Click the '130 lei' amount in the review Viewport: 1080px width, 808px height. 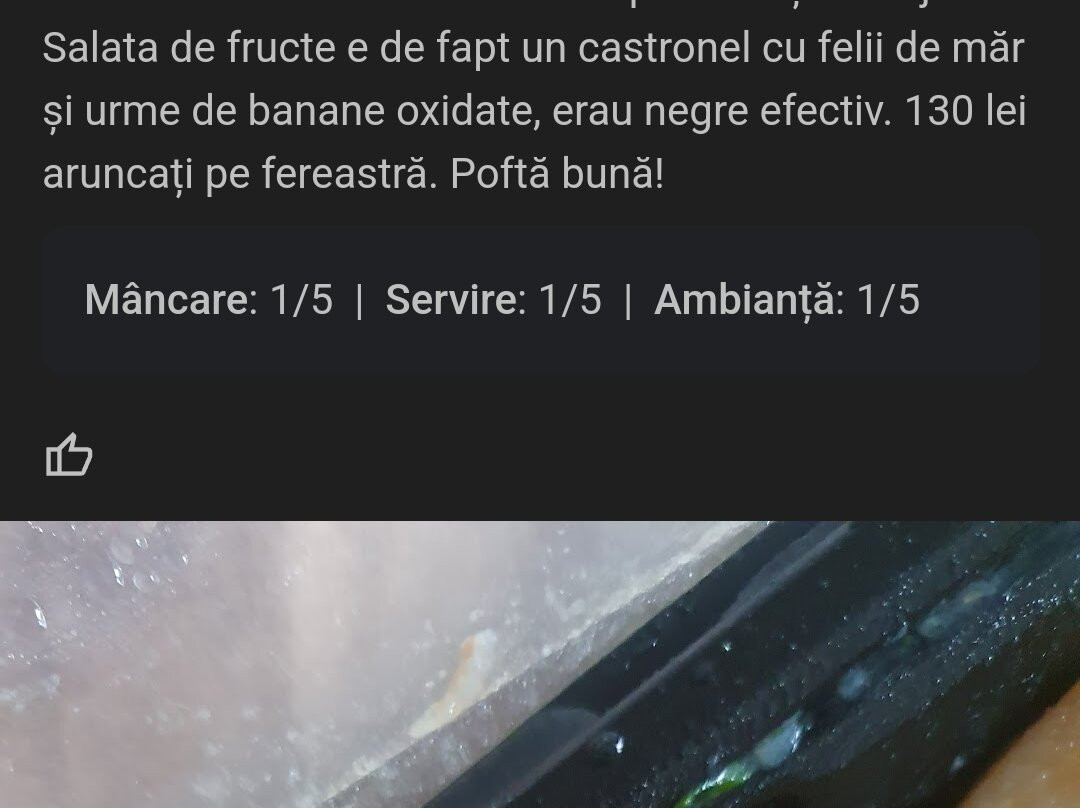pyautogui.click(x=965, y=110)
